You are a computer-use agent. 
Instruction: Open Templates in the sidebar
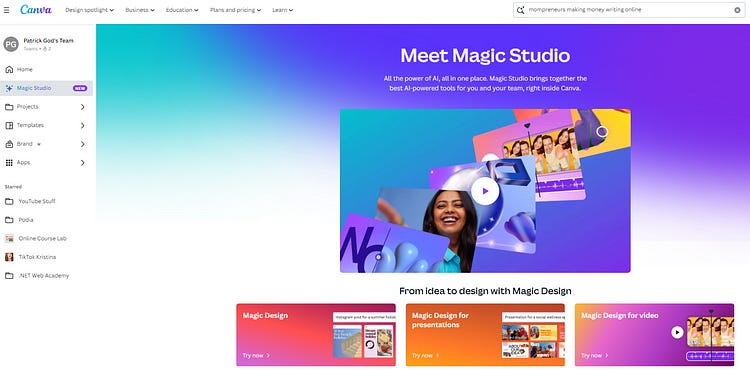[x=47, y=126]
